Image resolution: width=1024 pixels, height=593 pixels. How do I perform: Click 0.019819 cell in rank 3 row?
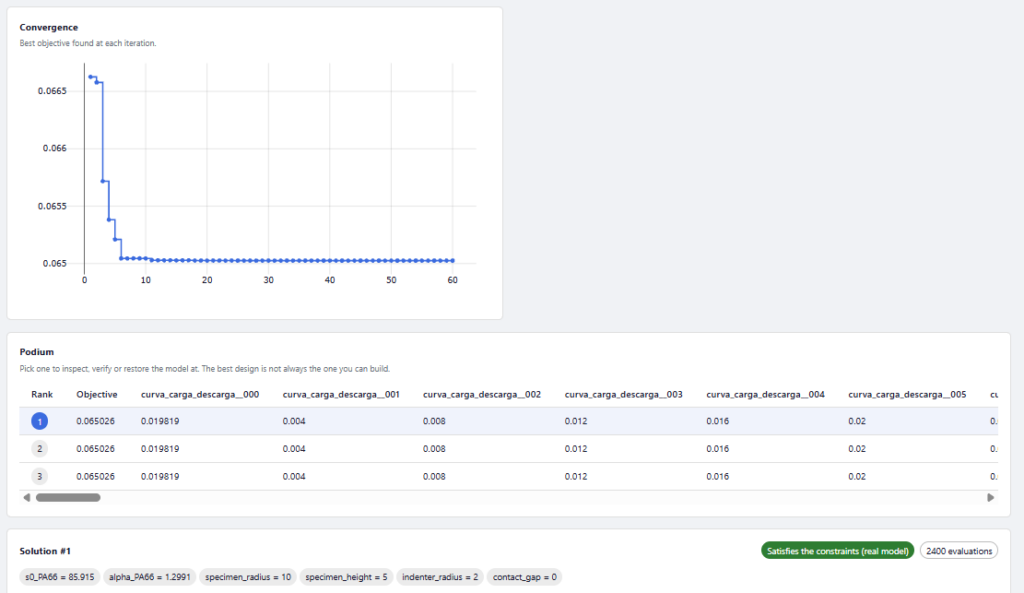click(160, 476)
